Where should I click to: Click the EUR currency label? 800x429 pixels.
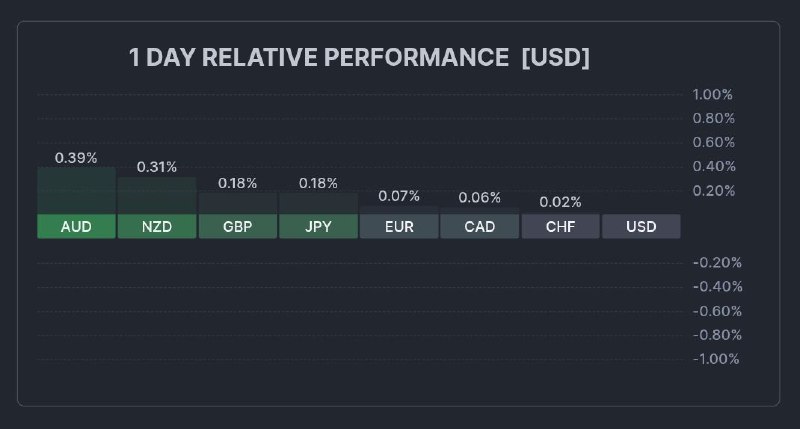click(399, 227)
